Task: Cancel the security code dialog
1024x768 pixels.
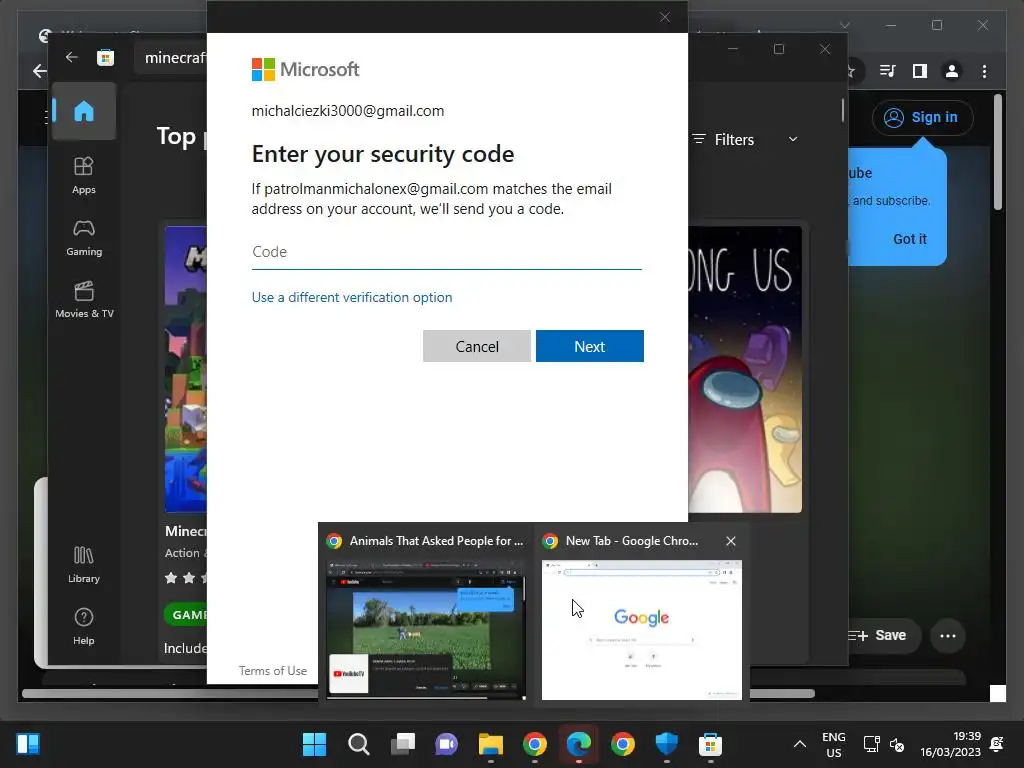Action: 477,346
